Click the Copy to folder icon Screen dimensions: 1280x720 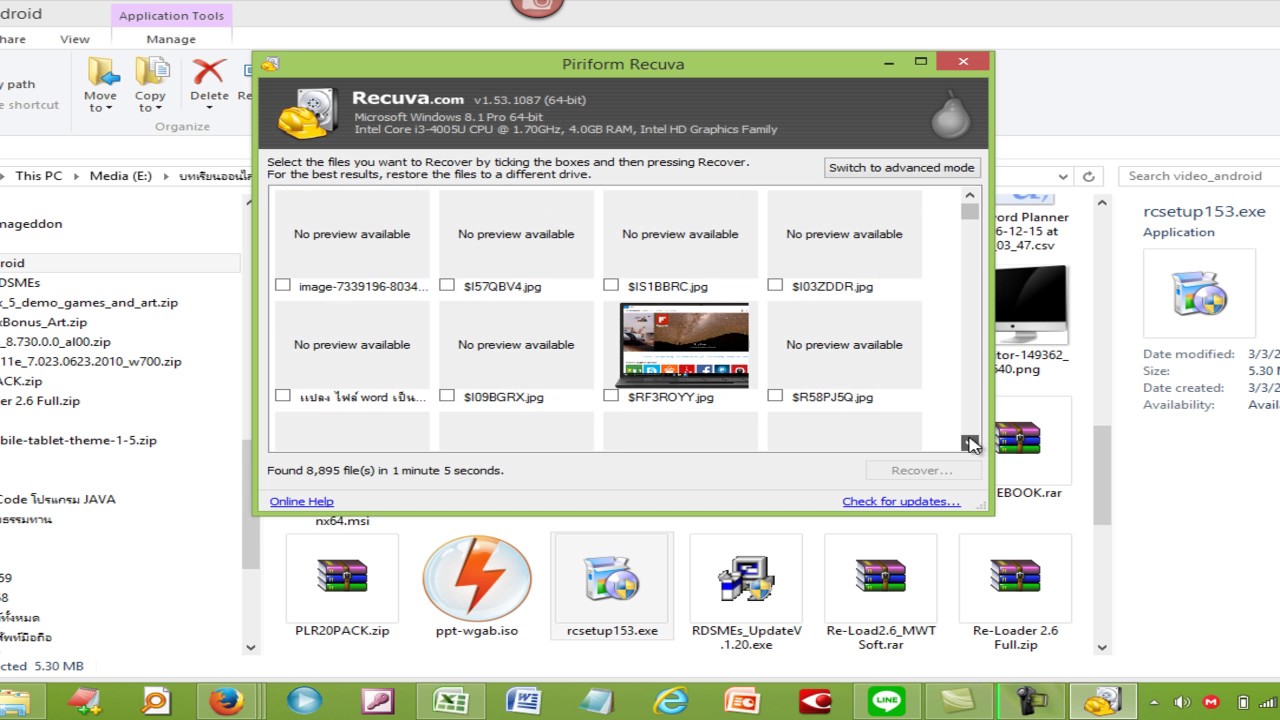pos(151,72)
